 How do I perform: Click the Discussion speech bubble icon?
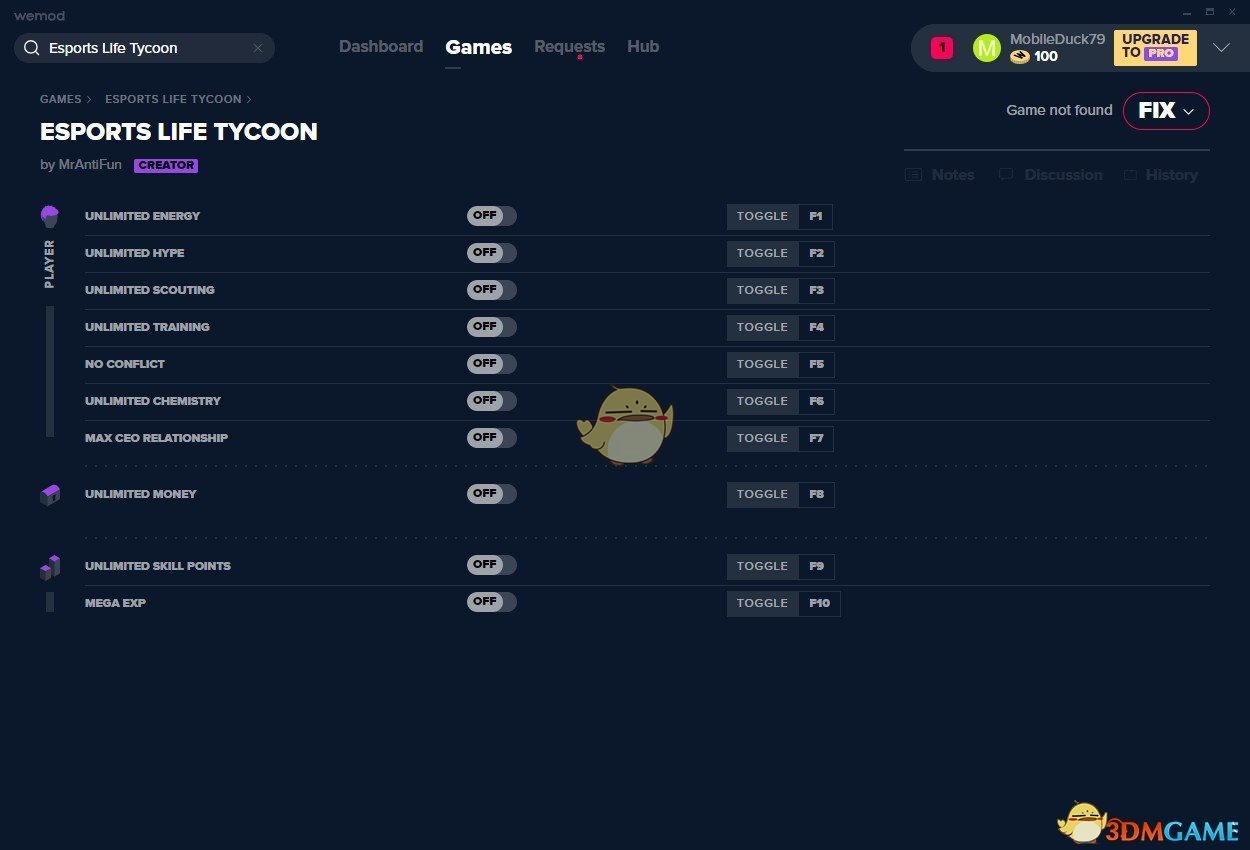point(1005,174)
